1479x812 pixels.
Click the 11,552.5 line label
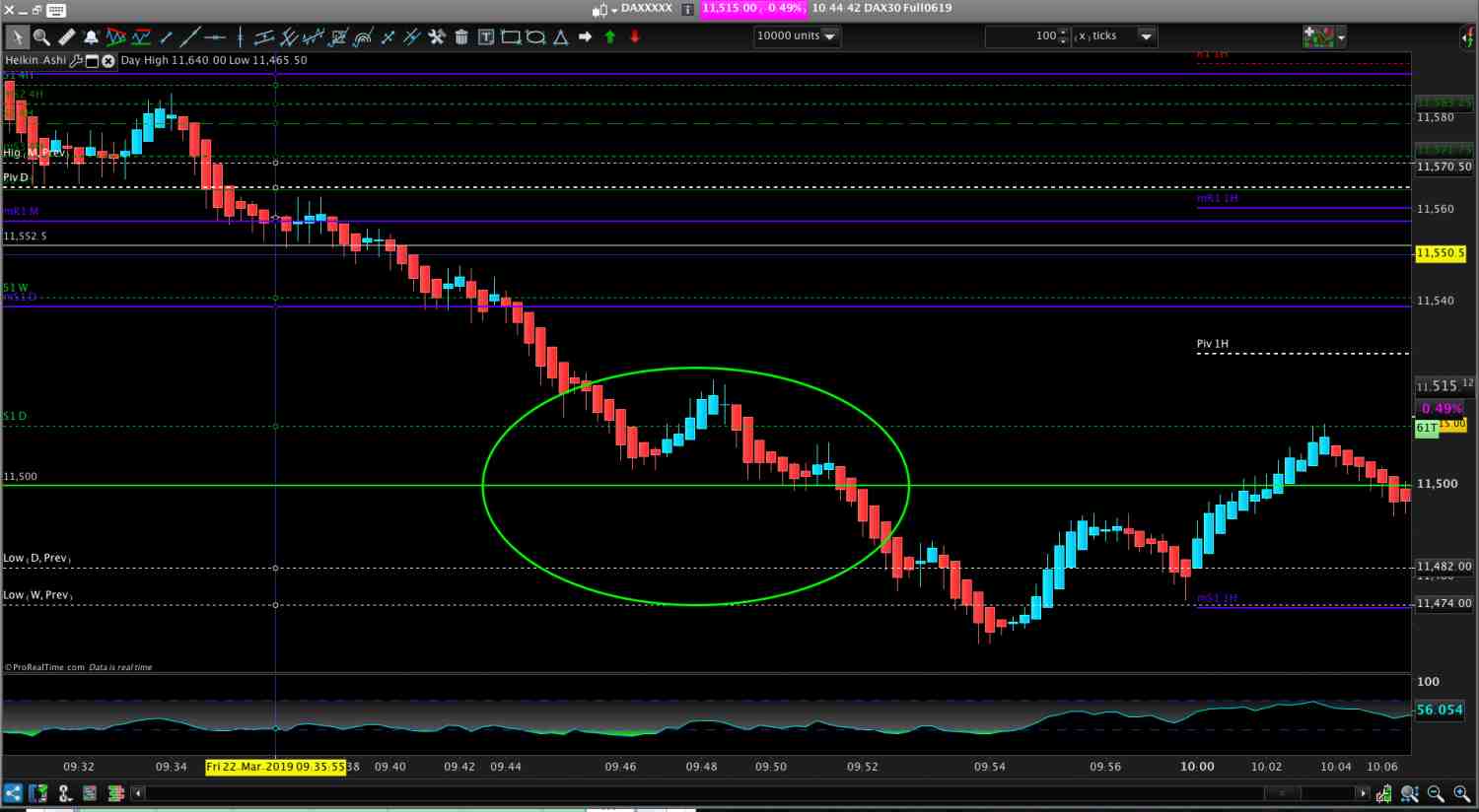[25, 237]
